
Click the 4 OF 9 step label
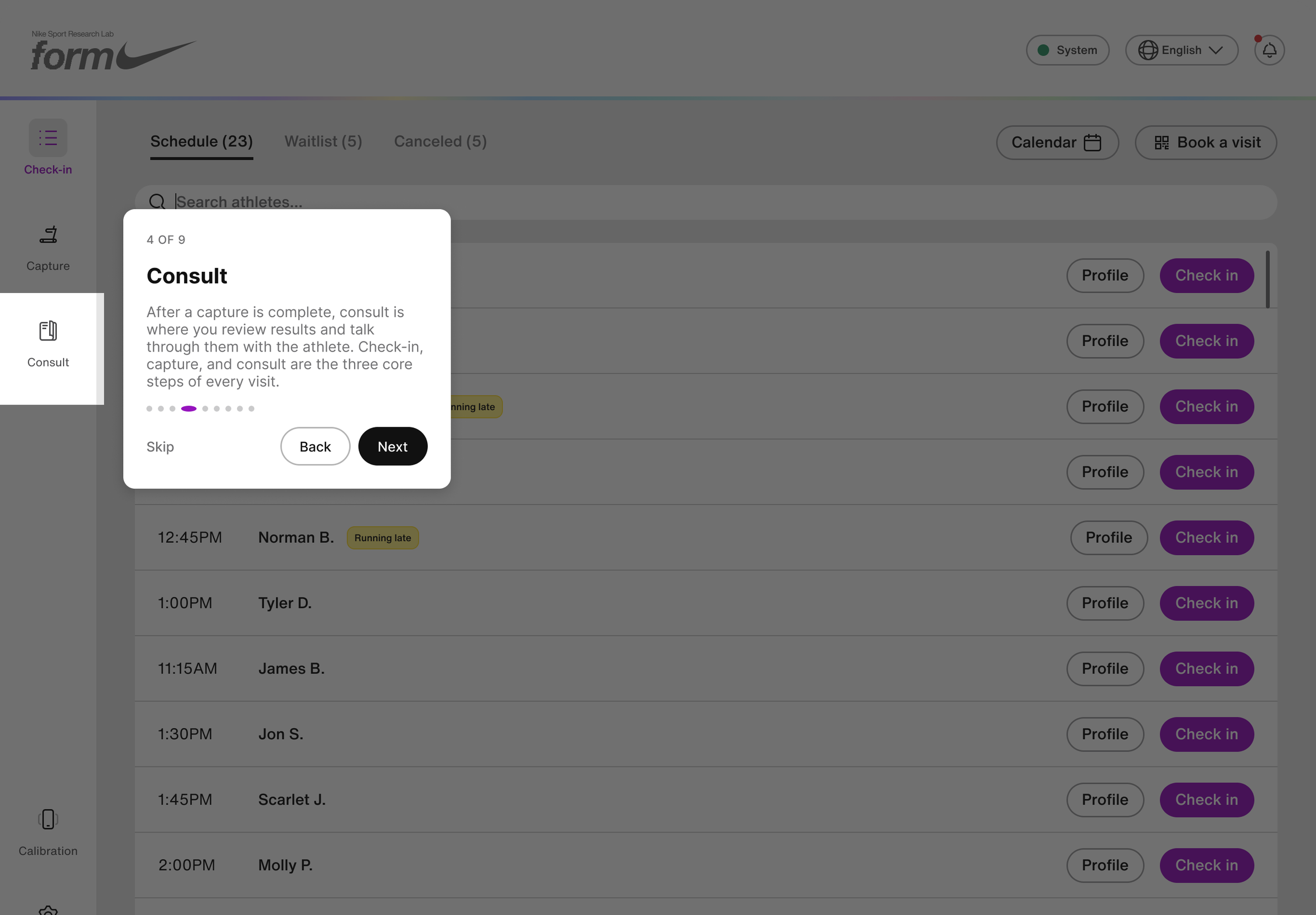coord(166,240)
